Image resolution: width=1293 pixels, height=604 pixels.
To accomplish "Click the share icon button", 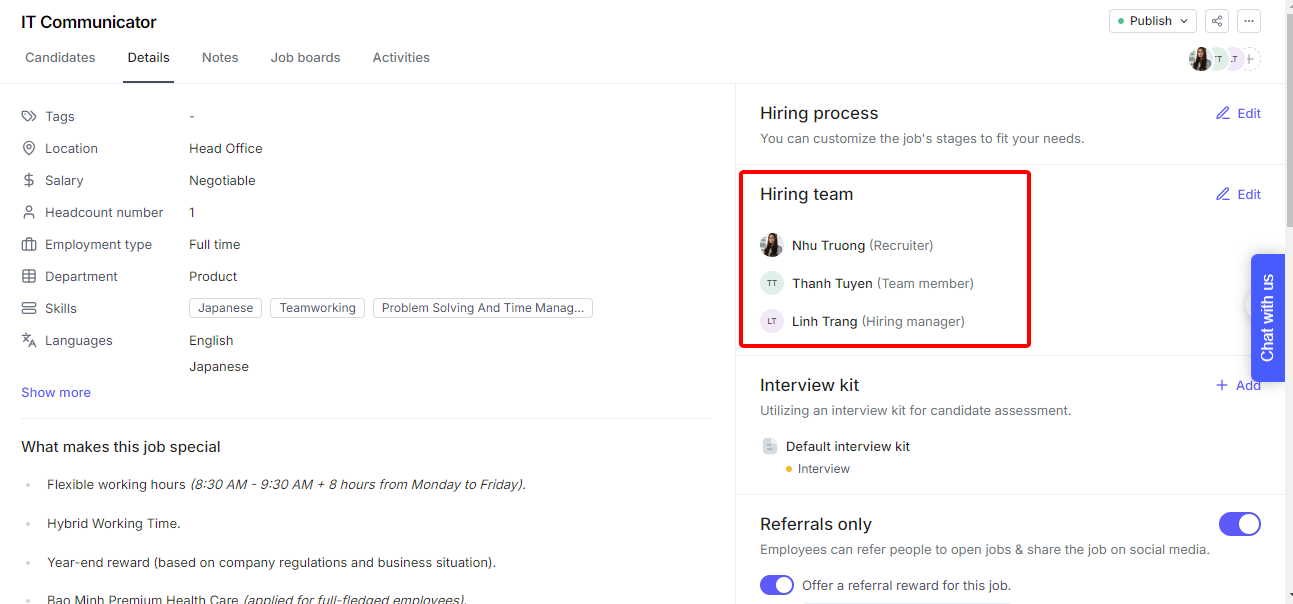I will (x=1217, y=21).
